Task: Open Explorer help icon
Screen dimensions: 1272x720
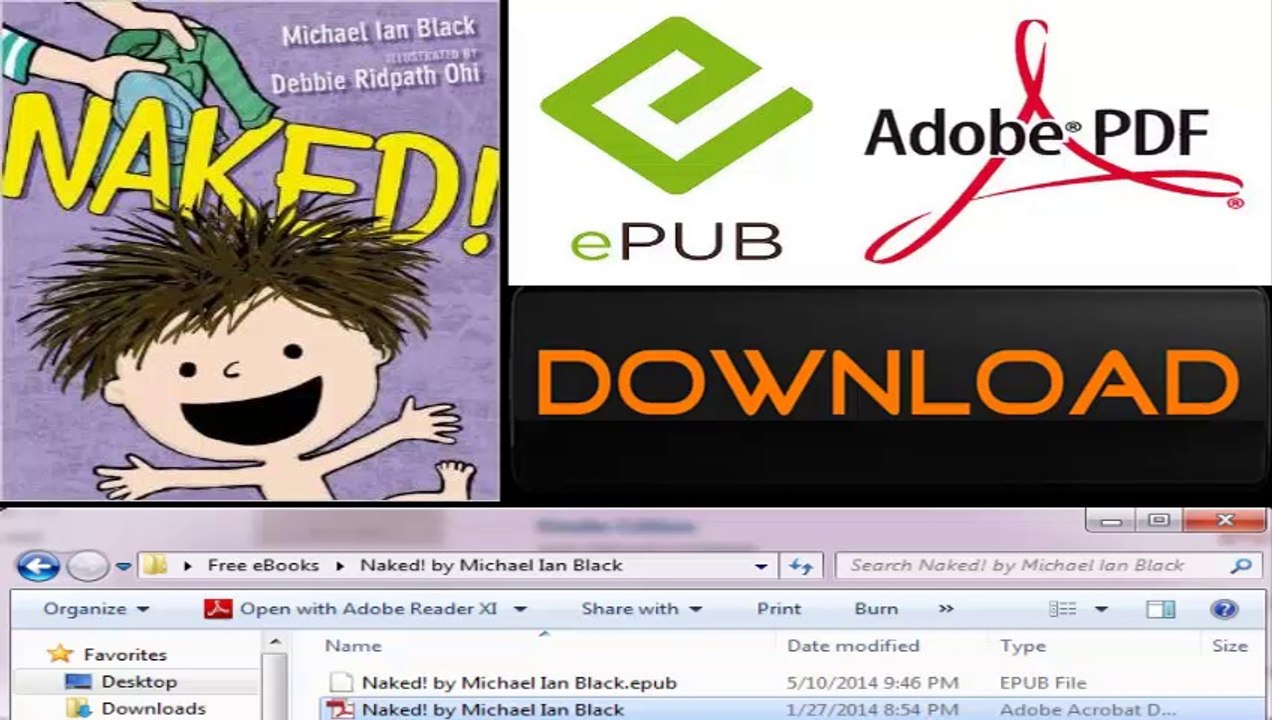Action: pos(1224,608)
